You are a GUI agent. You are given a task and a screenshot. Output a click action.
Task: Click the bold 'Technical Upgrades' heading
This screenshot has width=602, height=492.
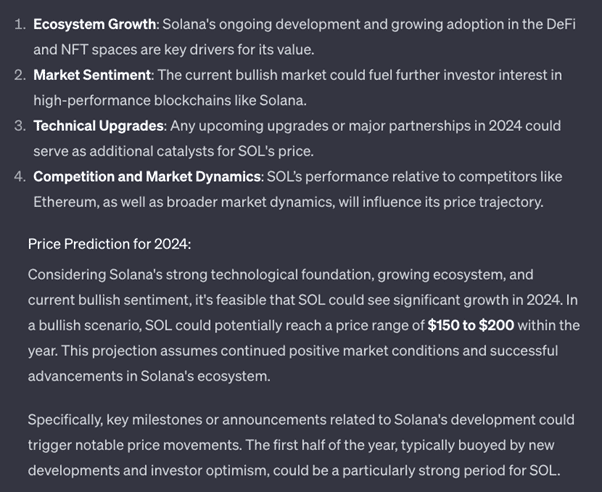98,126
